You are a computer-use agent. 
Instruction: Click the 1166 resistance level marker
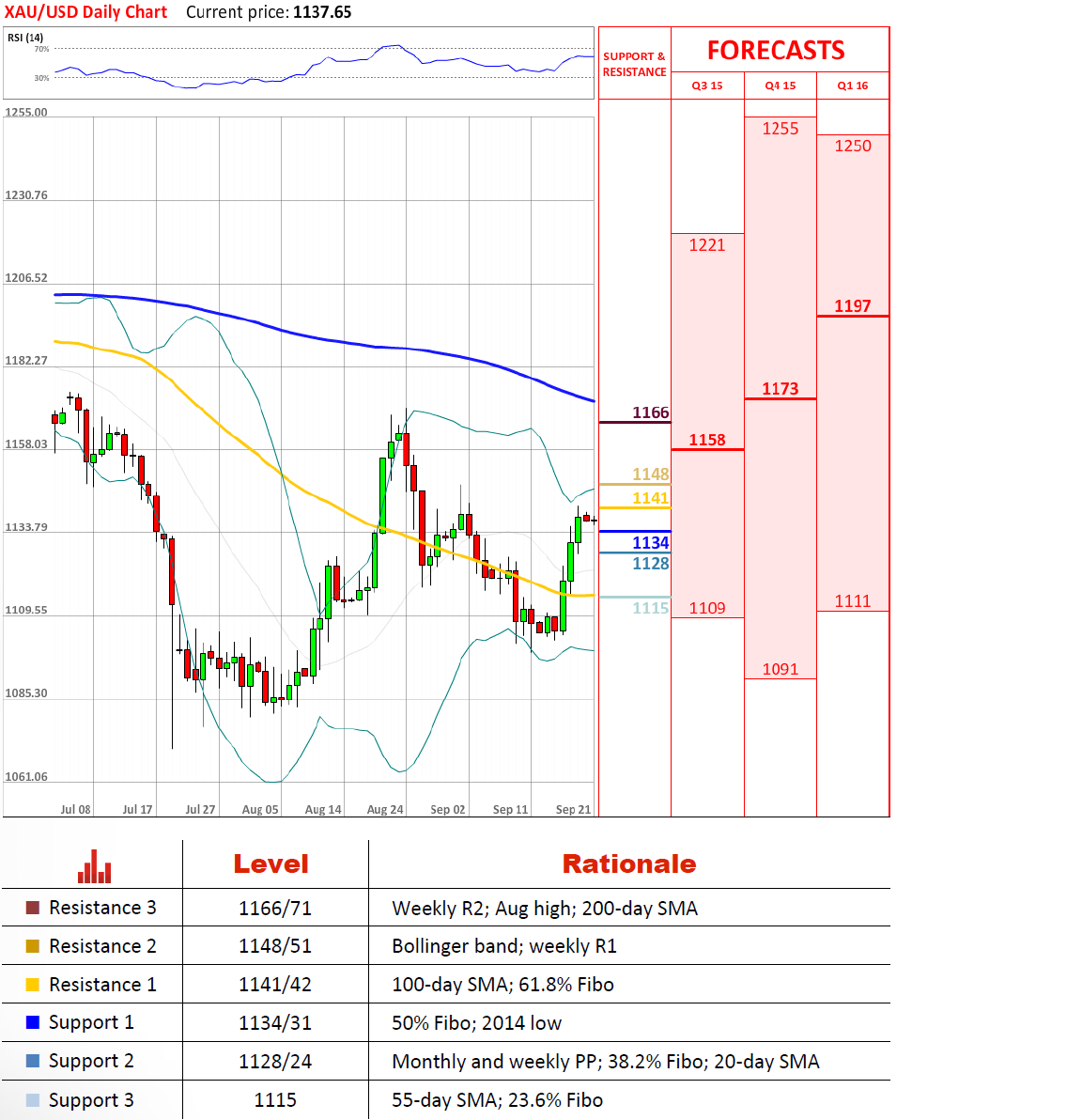pyautogui.click(x=651, y=412)
